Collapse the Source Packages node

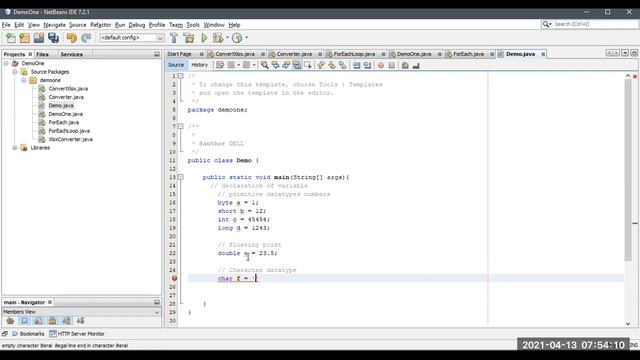click(x=15, y=72)
